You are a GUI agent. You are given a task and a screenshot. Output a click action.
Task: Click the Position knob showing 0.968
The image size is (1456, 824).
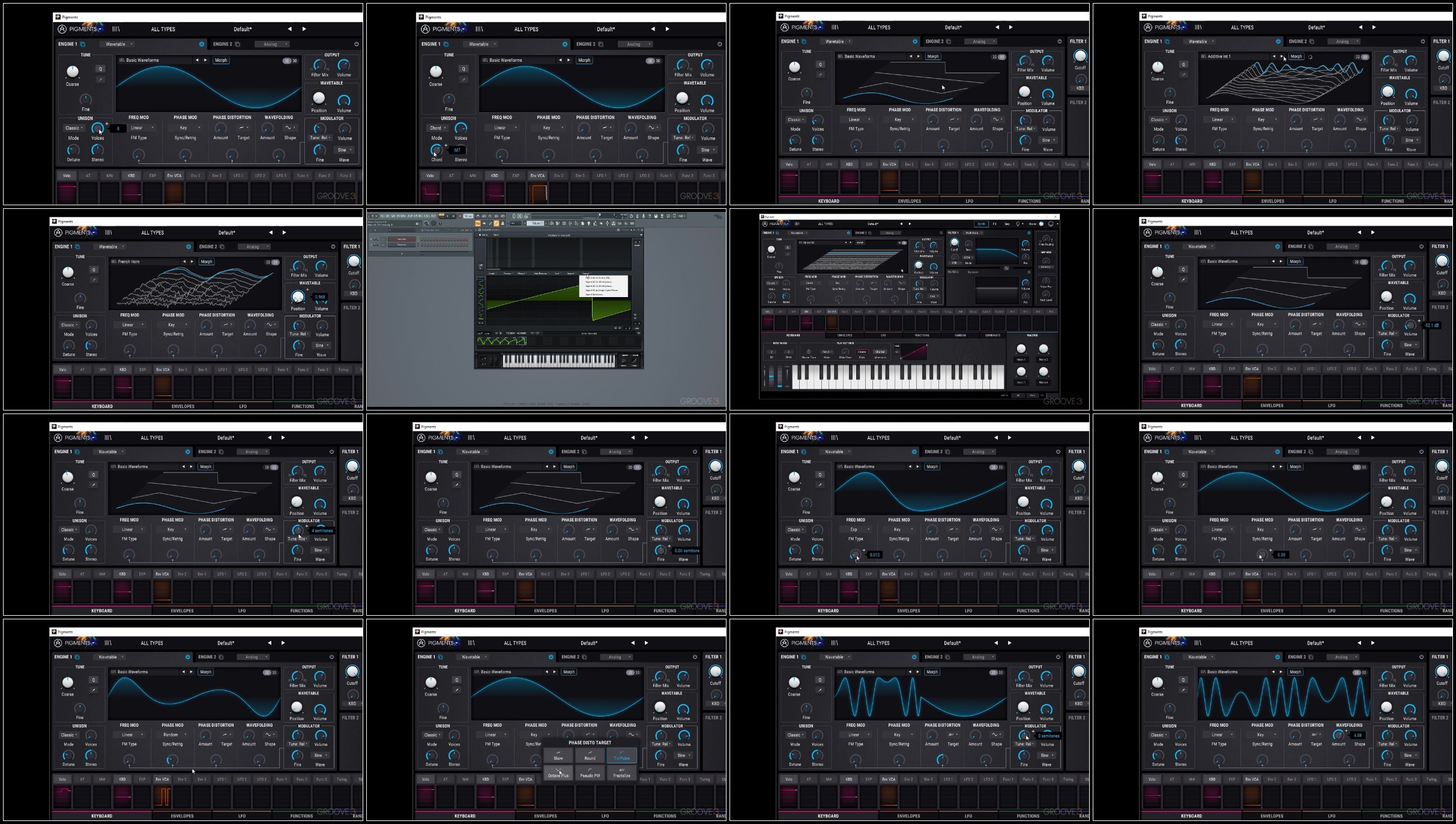coord(298,297)
